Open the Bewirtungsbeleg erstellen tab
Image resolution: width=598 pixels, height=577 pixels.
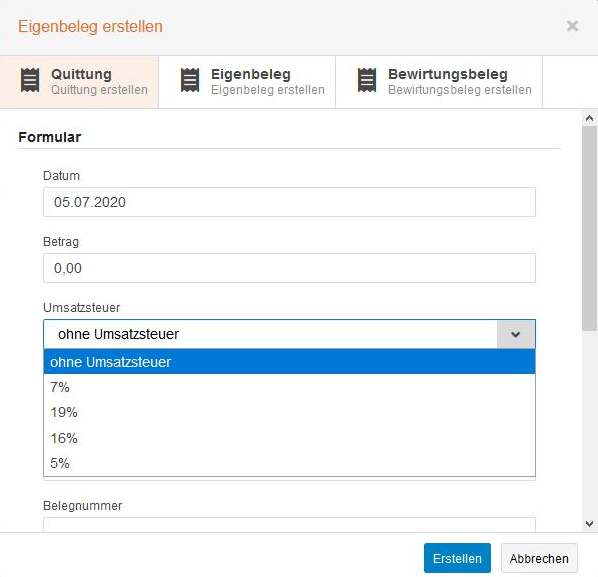[x=439, y=82]
